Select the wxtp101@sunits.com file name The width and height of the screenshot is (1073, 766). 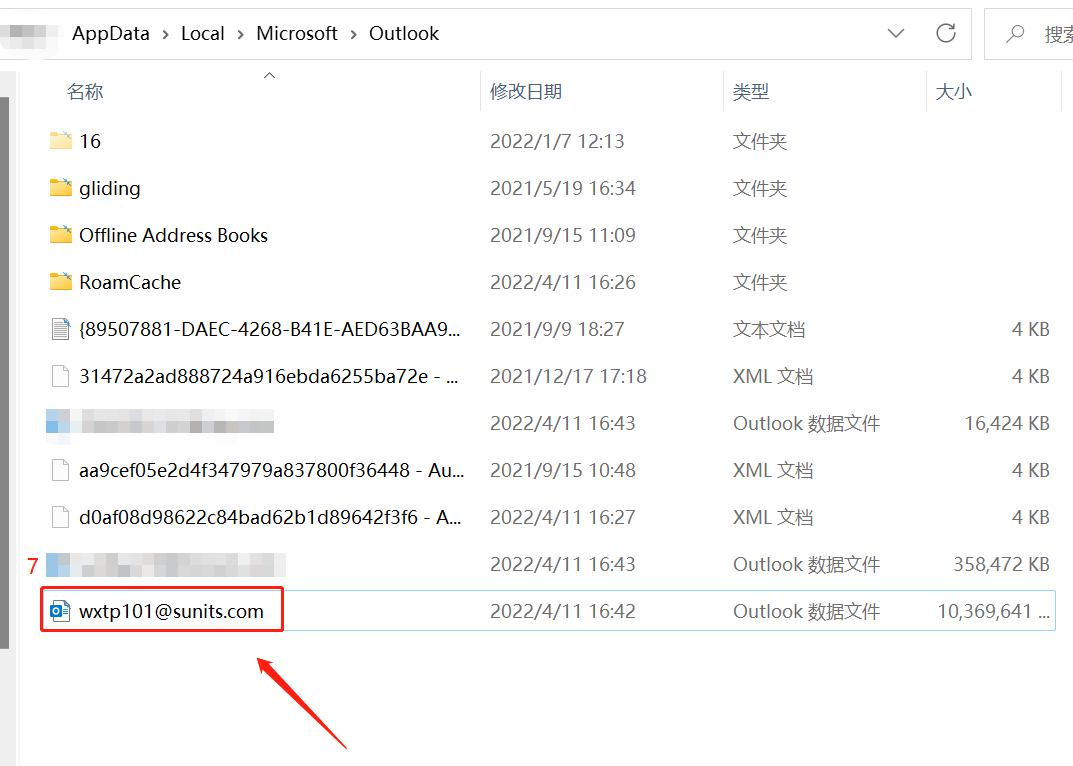coord(171,611)
